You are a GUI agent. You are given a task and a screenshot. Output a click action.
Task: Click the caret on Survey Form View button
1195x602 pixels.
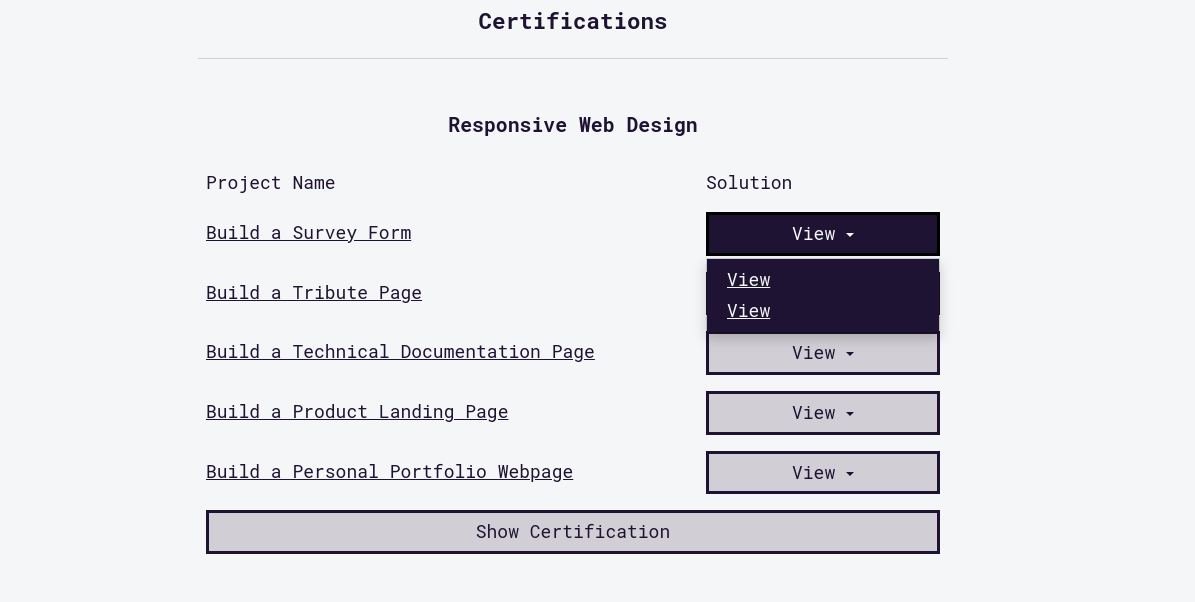click(x=850, y=234)
